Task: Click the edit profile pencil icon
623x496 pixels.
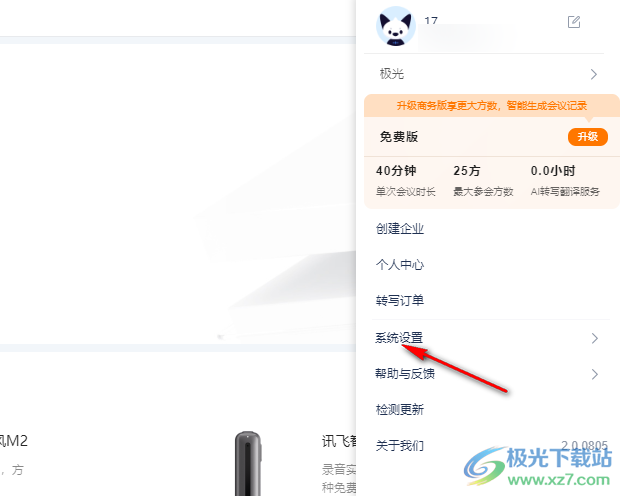Action: pos(574,22)
